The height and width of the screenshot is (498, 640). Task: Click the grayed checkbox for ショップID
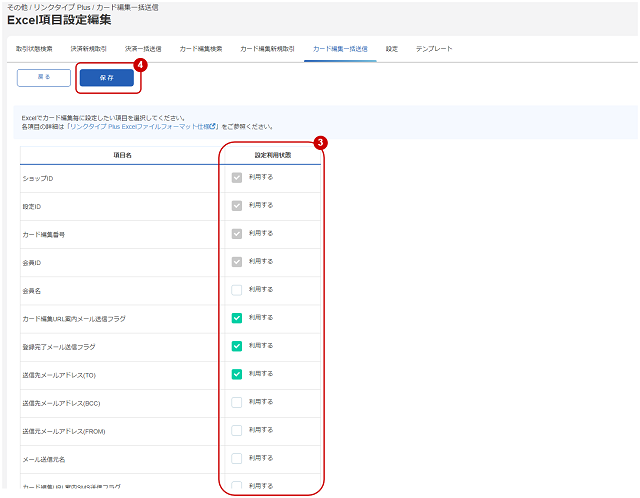click(237, 178)
